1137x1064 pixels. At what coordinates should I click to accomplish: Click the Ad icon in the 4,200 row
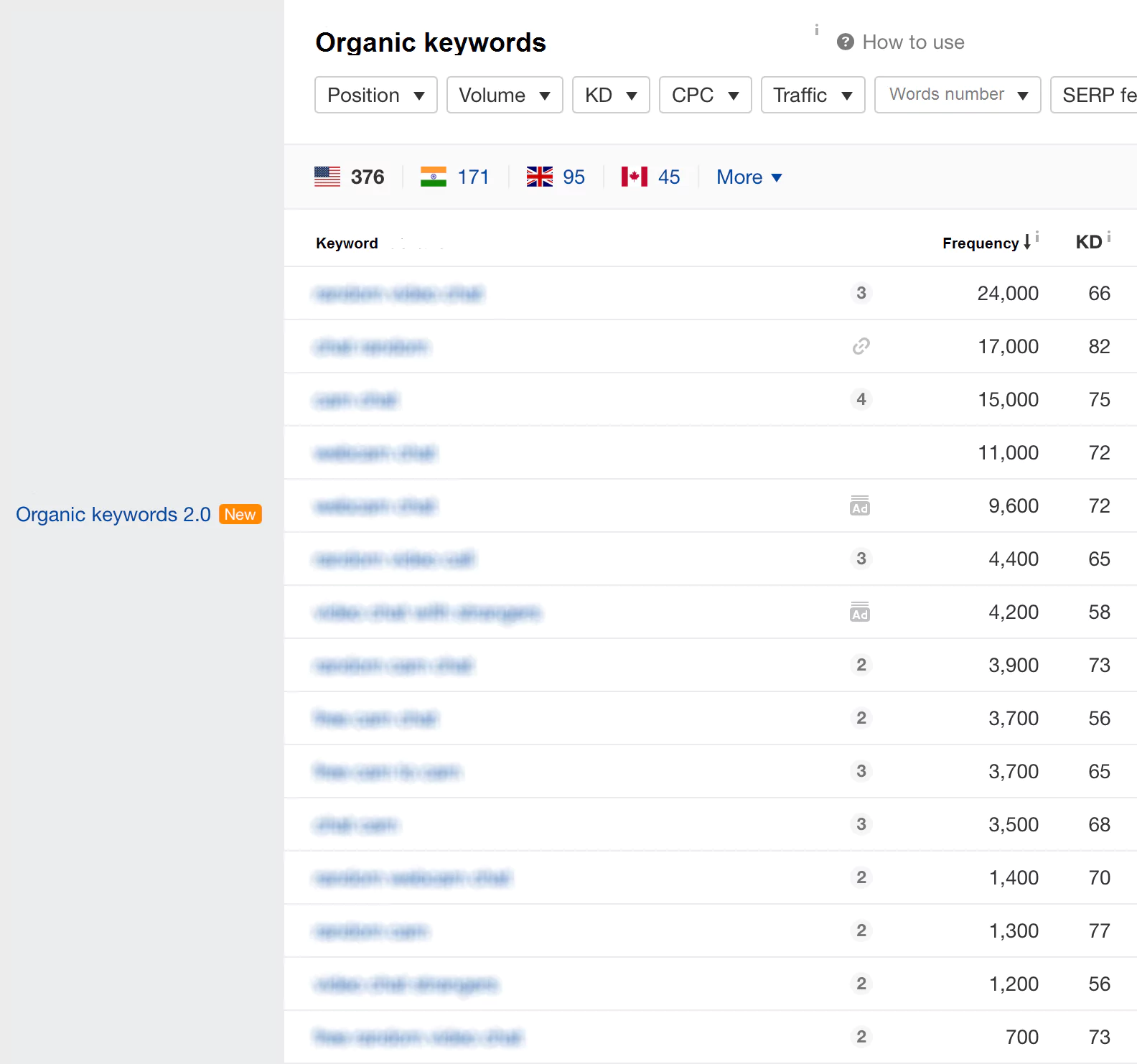click(860, 612)
